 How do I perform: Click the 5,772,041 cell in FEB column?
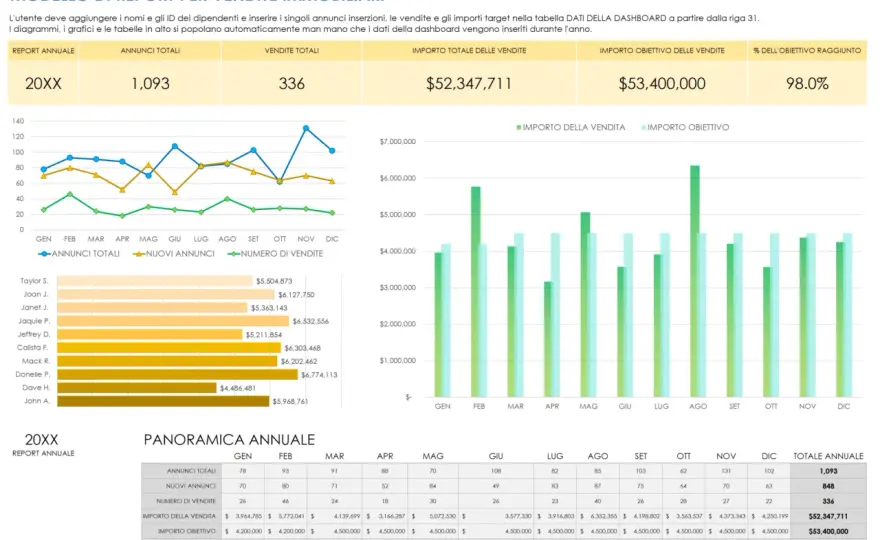click(285, 516)
